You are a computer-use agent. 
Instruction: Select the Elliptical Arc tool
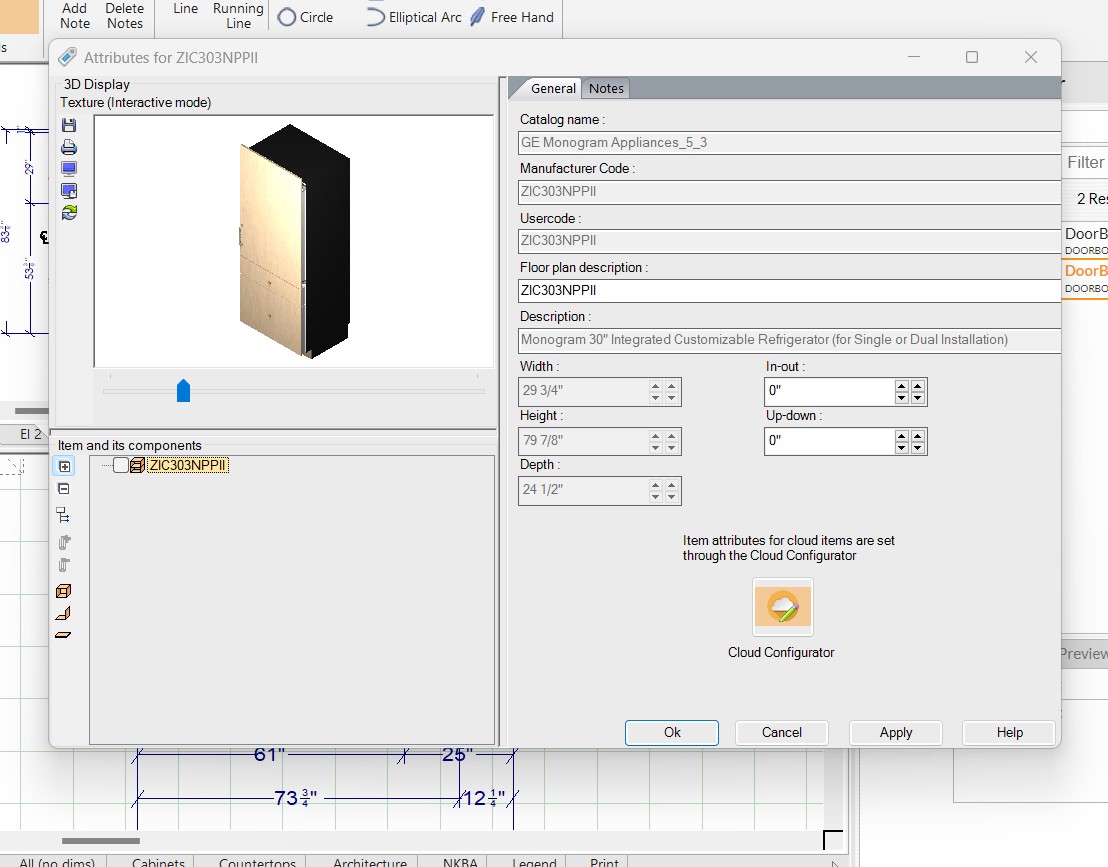(x=414, y=17)
